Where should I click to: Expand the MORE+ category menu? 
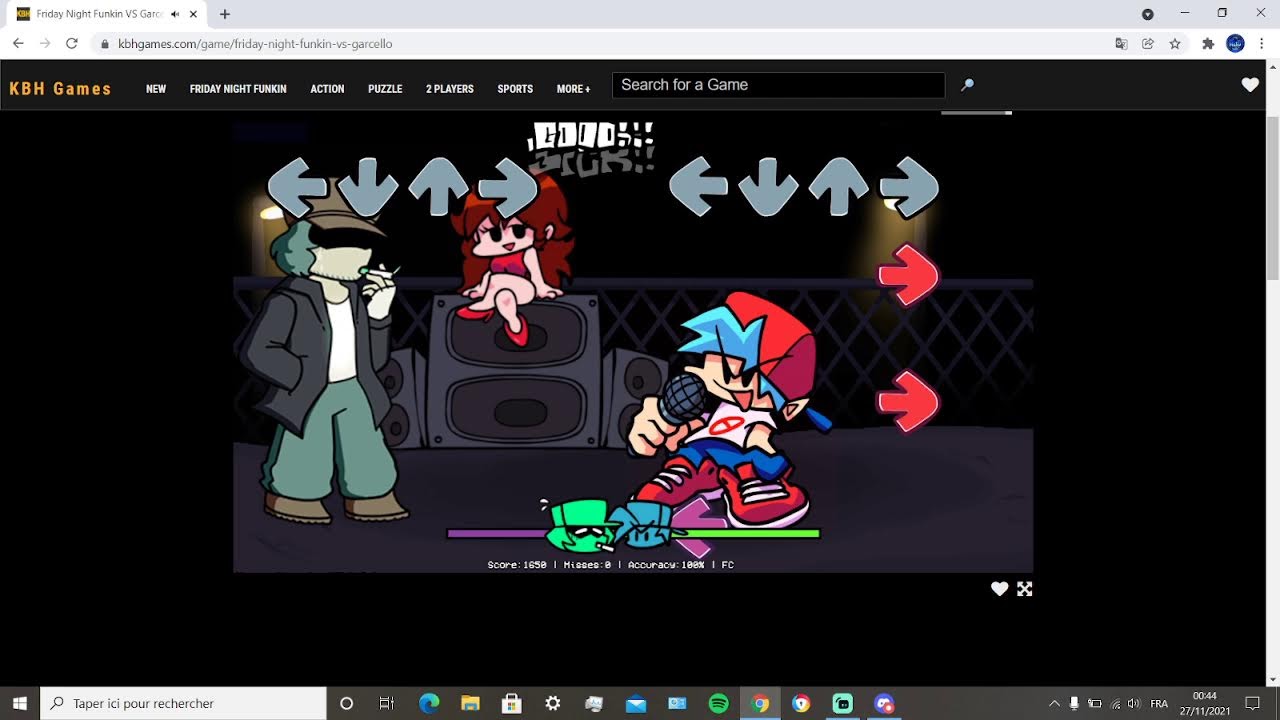[573, 89]
